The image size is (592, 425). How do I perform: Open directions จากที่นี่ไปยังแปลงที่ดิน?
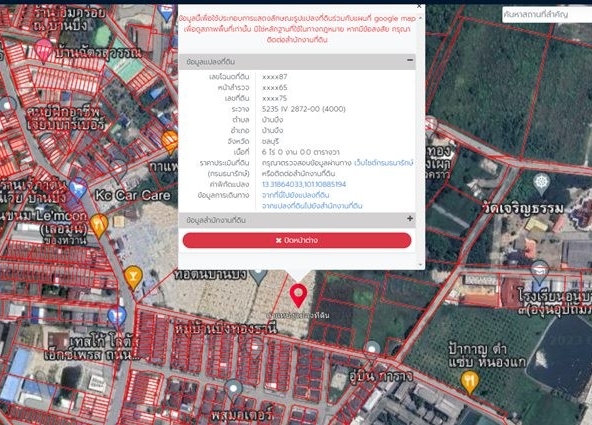click(296, 195)
